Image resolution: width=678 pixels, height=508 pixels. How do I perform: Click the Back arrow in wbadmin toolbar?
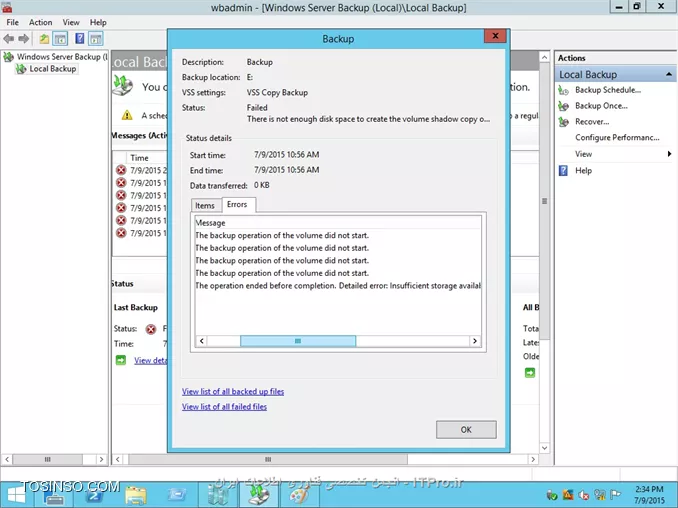[x=8, y=39]
